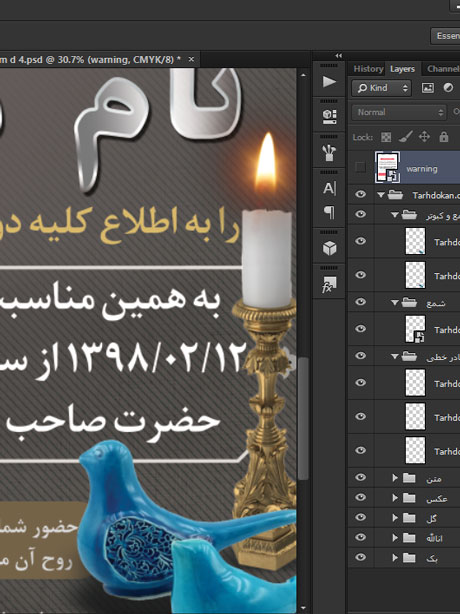Expand the اناالله group arrow
Screen dimensions: 460x614
click(x=395, y=538)
